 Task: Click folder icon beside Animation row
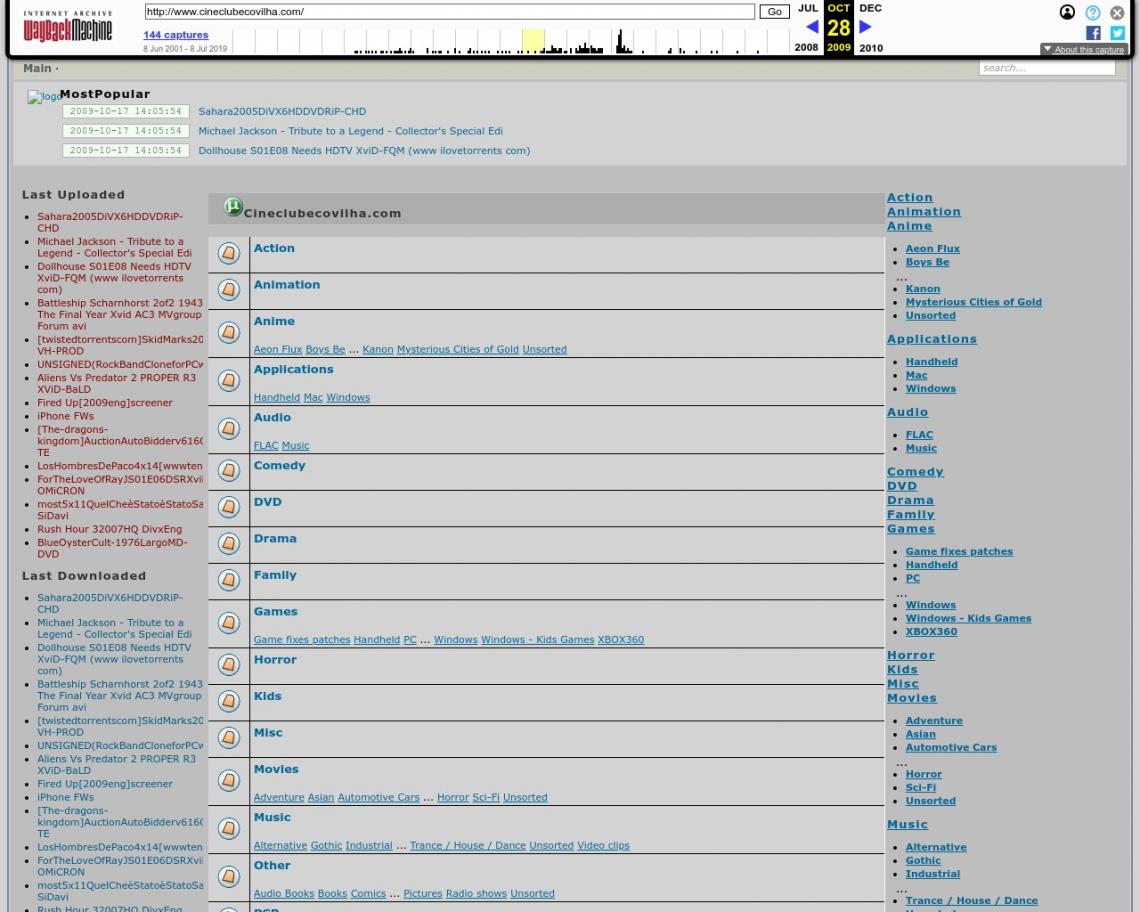[229, 289]
